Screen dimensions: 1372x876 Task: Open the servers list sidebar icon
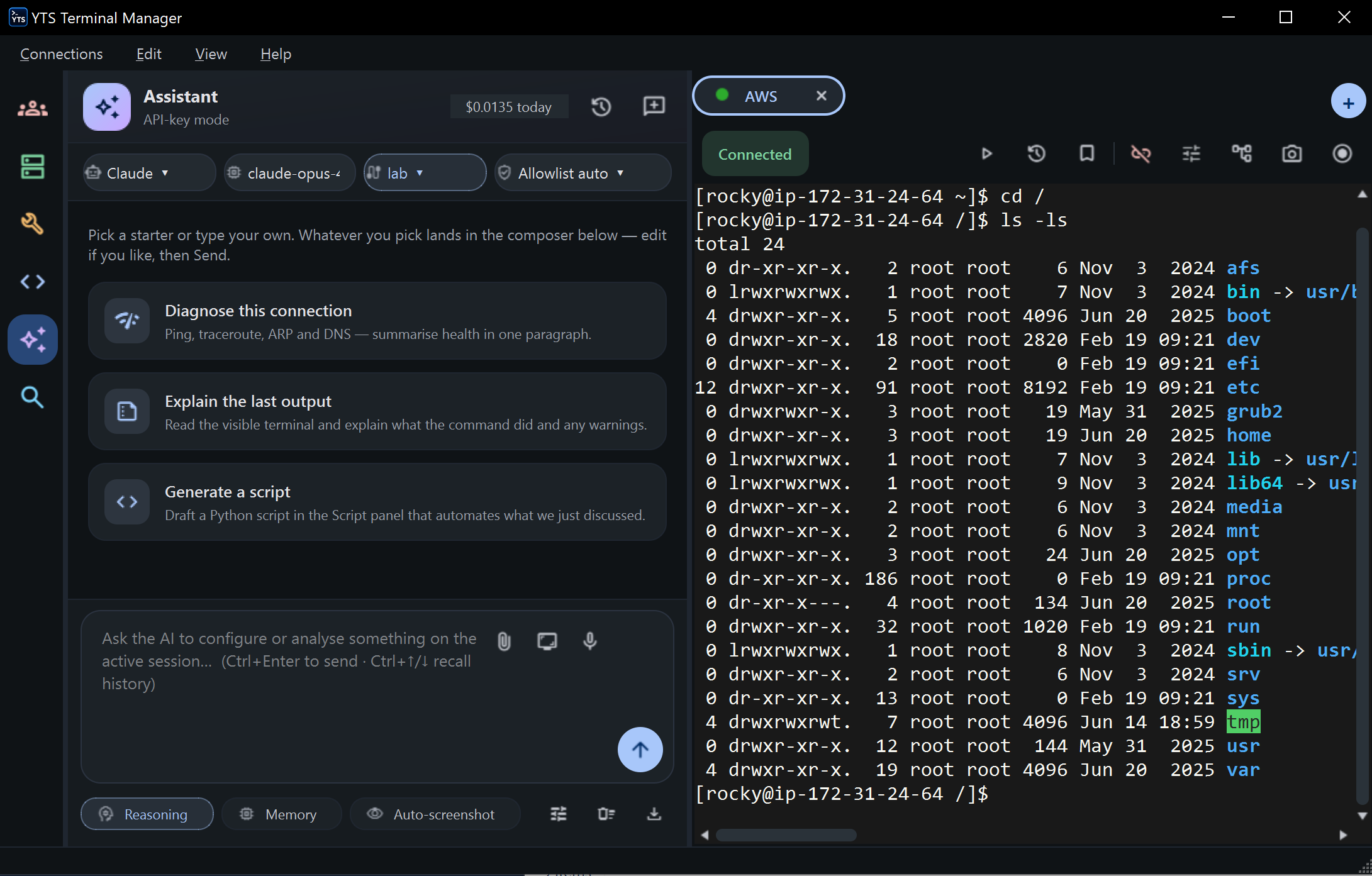(x=33, y=167)
